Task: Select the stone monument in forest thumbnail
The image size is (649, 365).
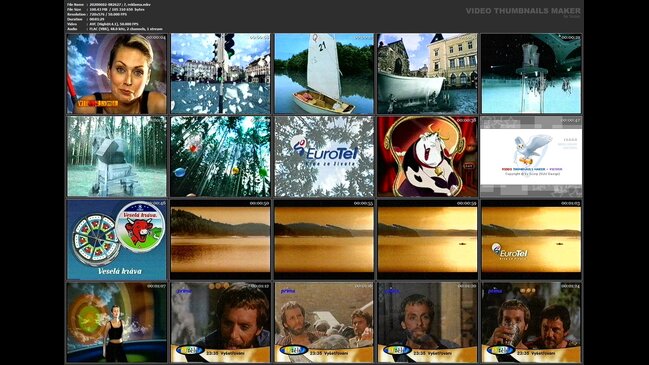Action: tap(117, 156)
